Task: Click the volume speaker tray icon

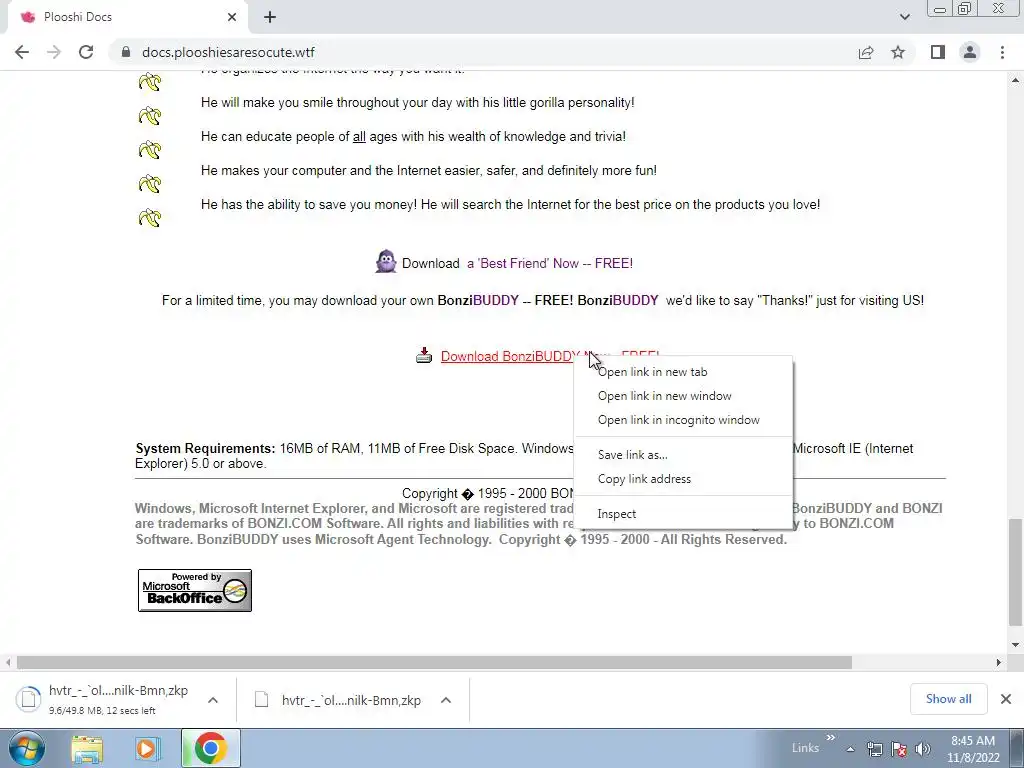Action: [923, 749]
